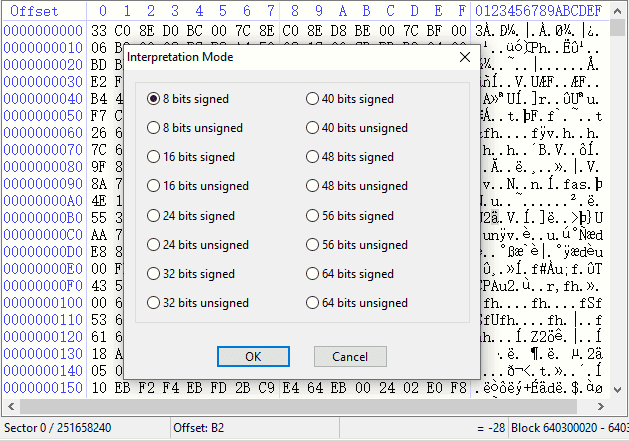Select 40 bits signed mode

click(312, 99)
